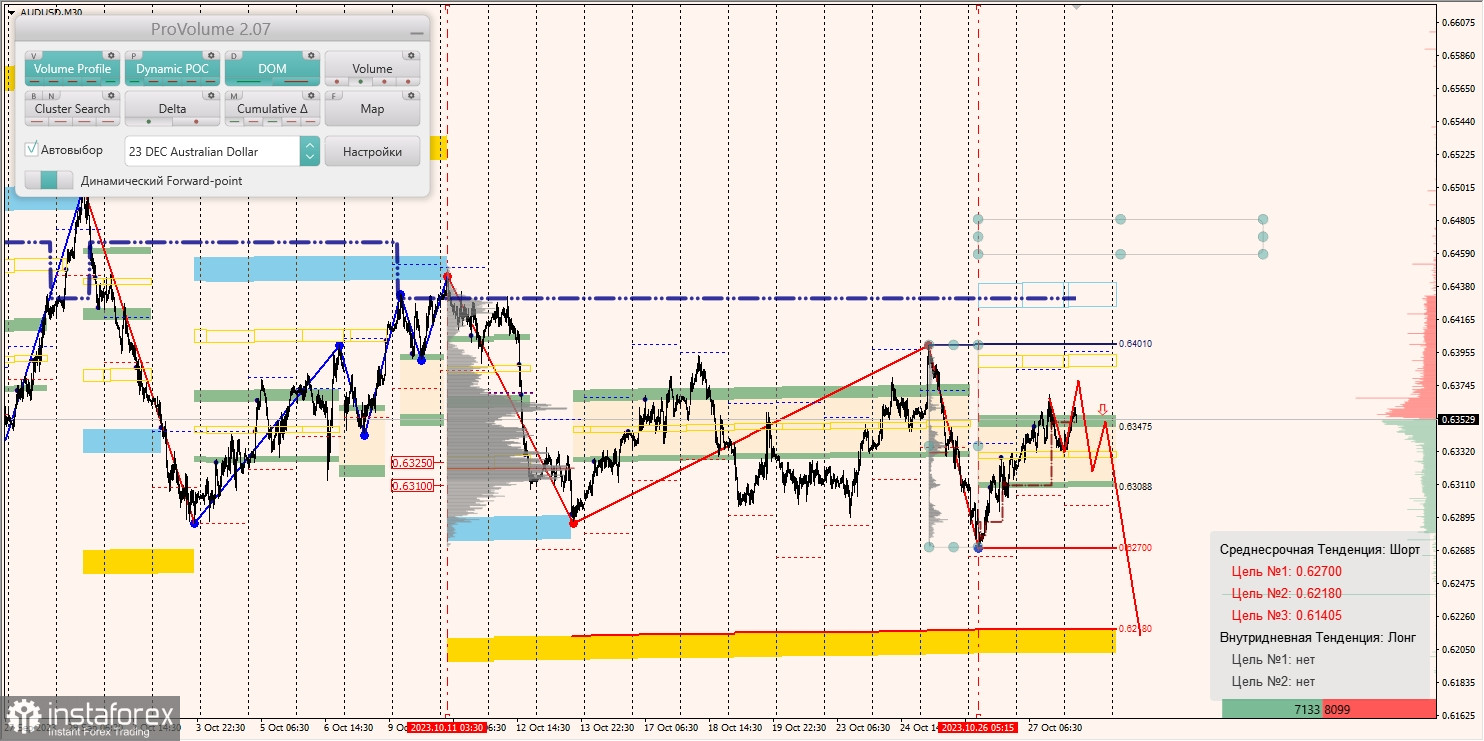
Task: Toggle the DOM indicator
Action: pyautogui.click(x=272, y=69)
